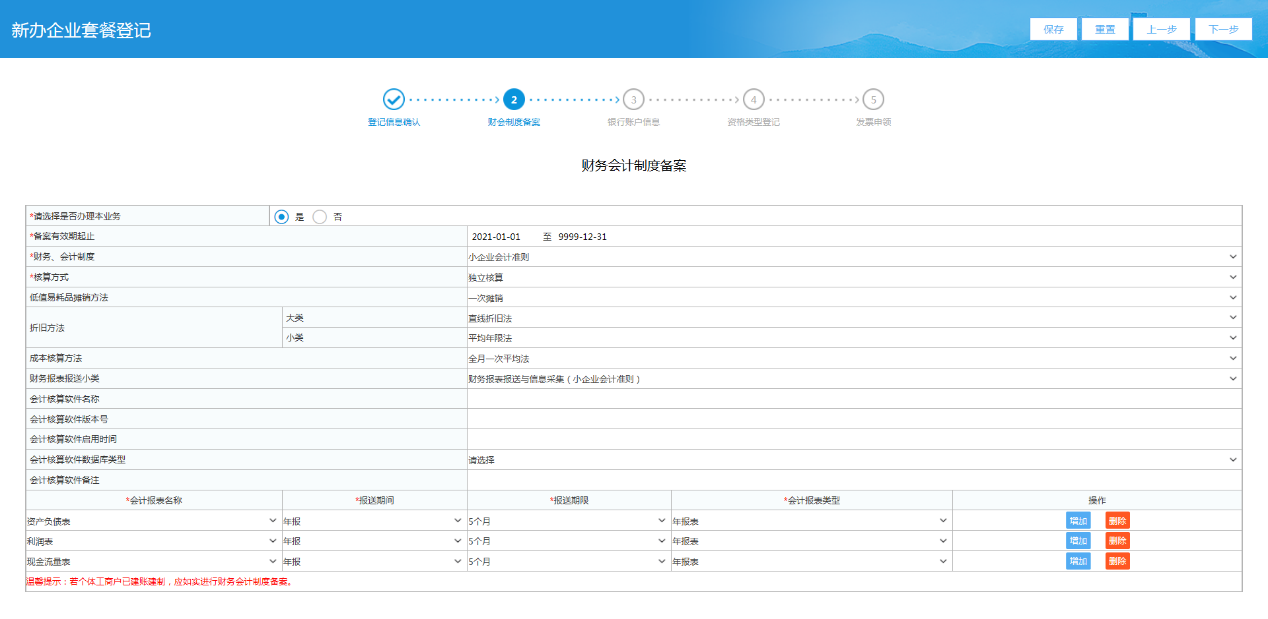Click the step 3 银行账户信息 circle

point(633,99)
